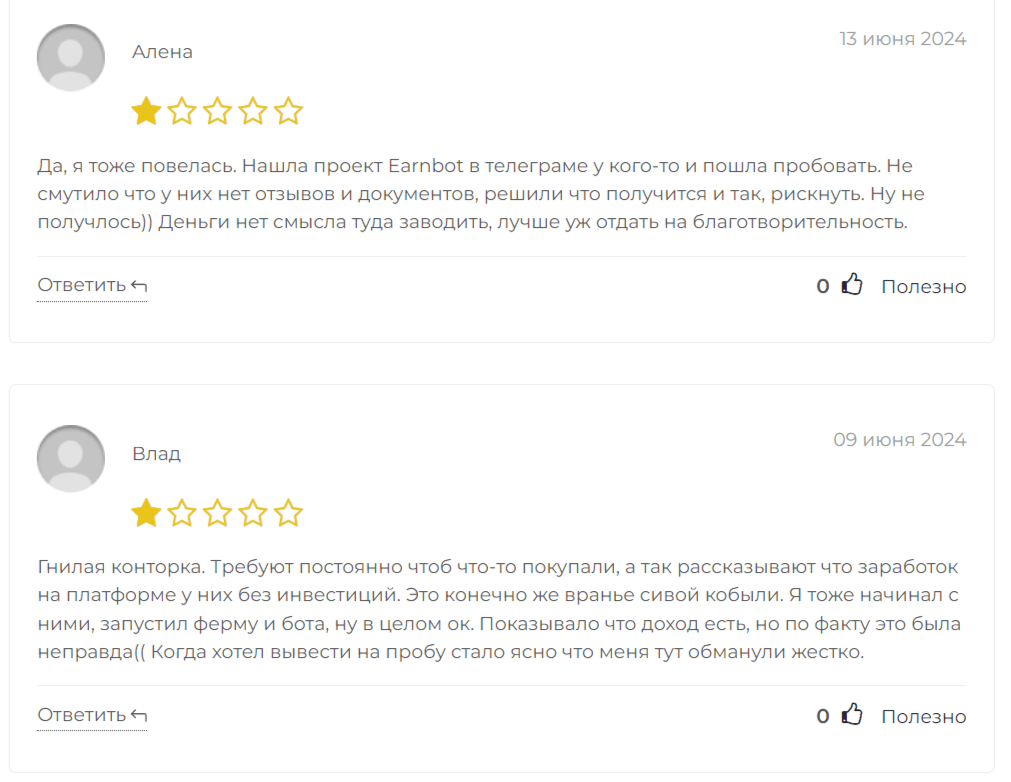Click fifth empty star in Алена's rating
Screen dimensions: 1011x782
tap(288, 111)
